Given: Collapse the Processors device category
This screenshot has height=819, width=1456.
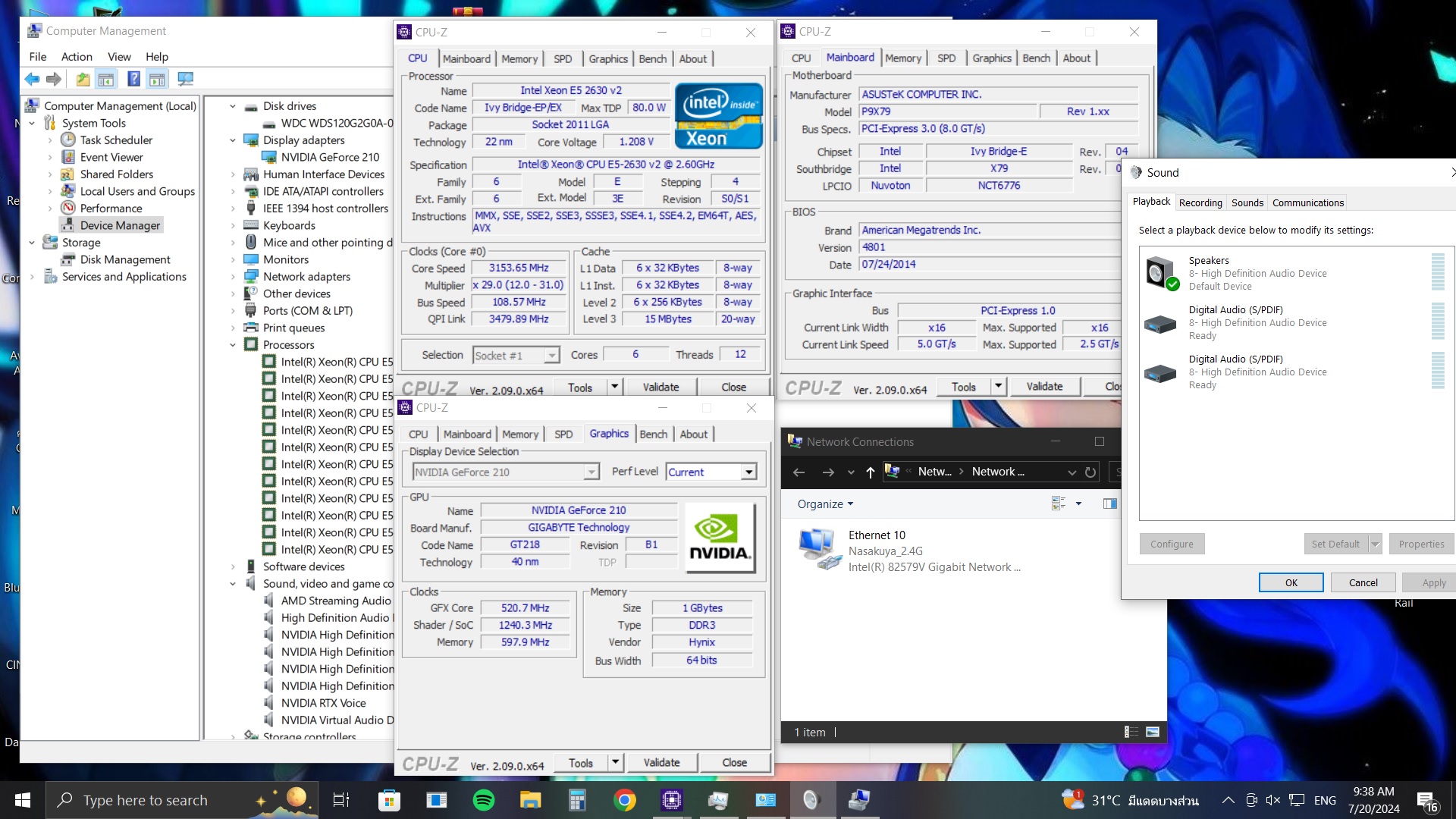Looking at the screenshot, I should point(233,345).
